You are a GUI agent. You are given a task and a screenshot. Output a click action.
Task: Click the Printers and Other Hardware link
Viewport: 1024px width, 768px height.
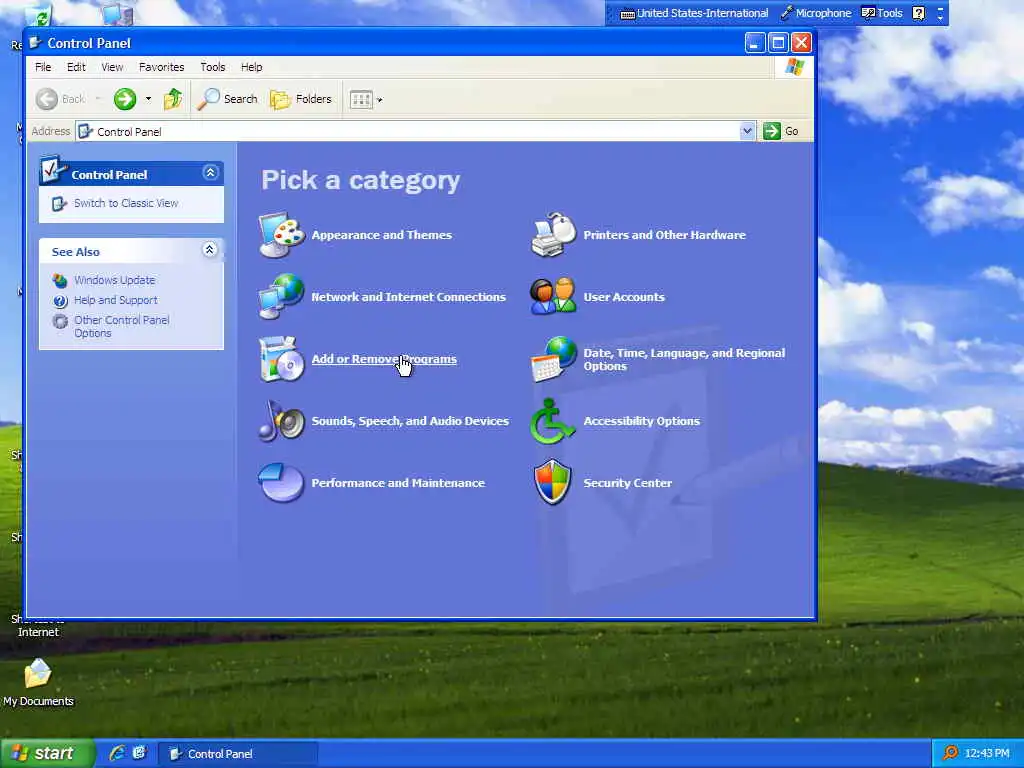664,235
